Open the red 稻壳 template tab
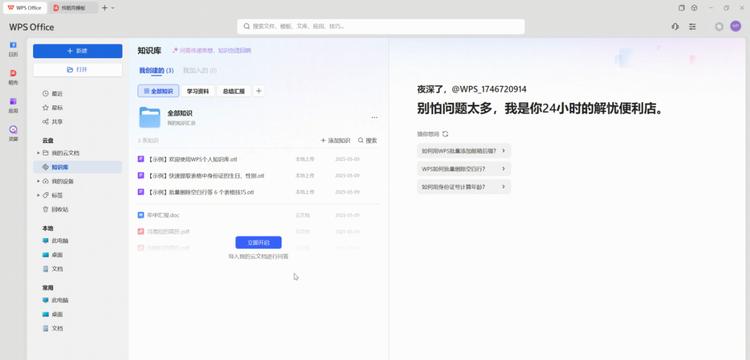 click(x=73, y=8)
